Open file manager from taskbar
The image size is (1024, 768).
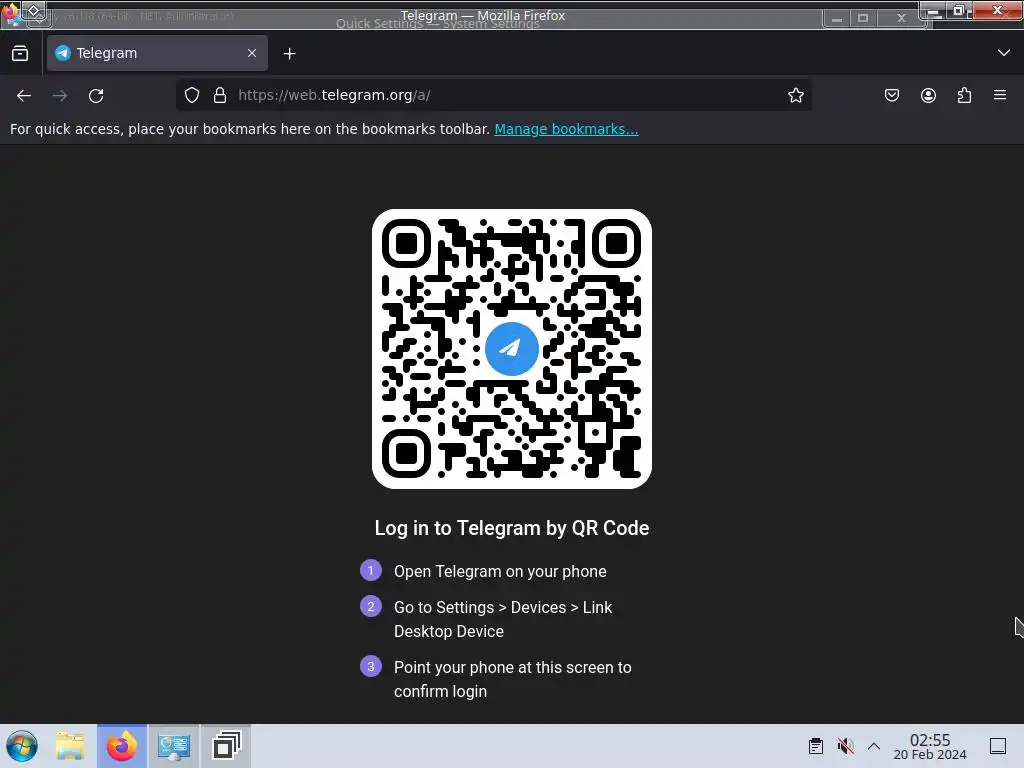[70, 746]
